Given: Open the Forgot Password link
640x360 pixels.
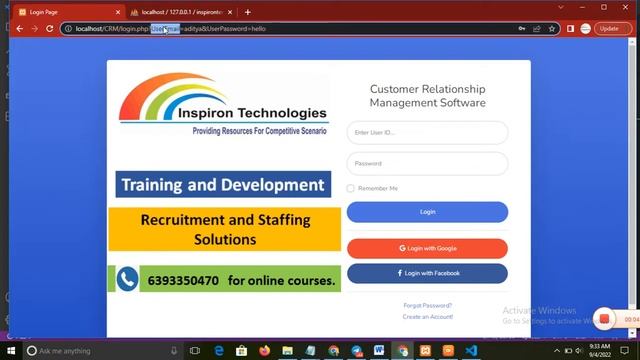Looking at the screenshot, I should tap(427, 305).
